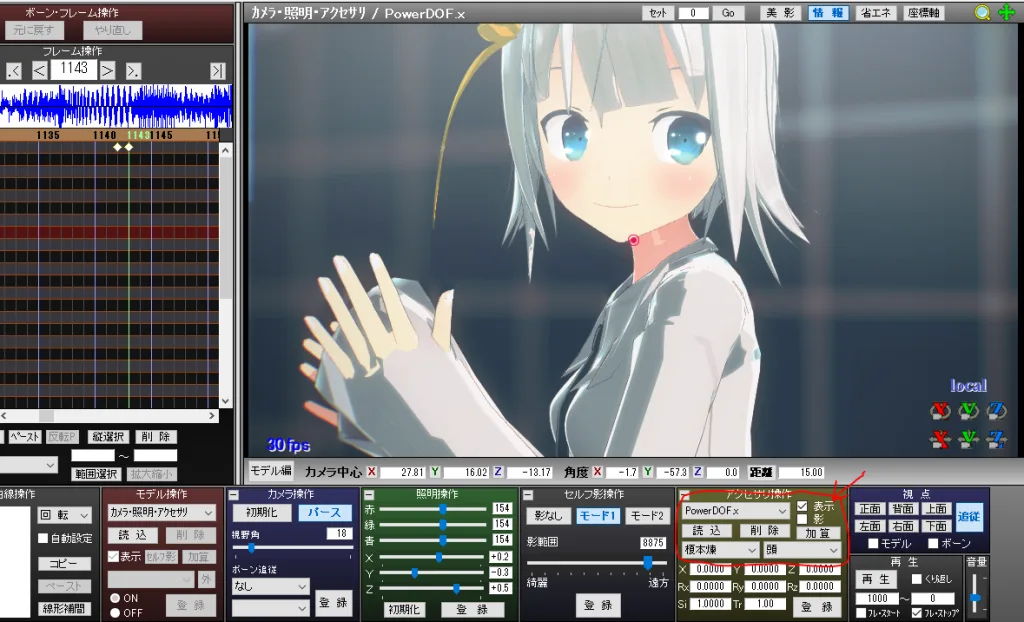1024x622 pixels.
Task: Click the 正面 front view button
Action: coord(869,509)
